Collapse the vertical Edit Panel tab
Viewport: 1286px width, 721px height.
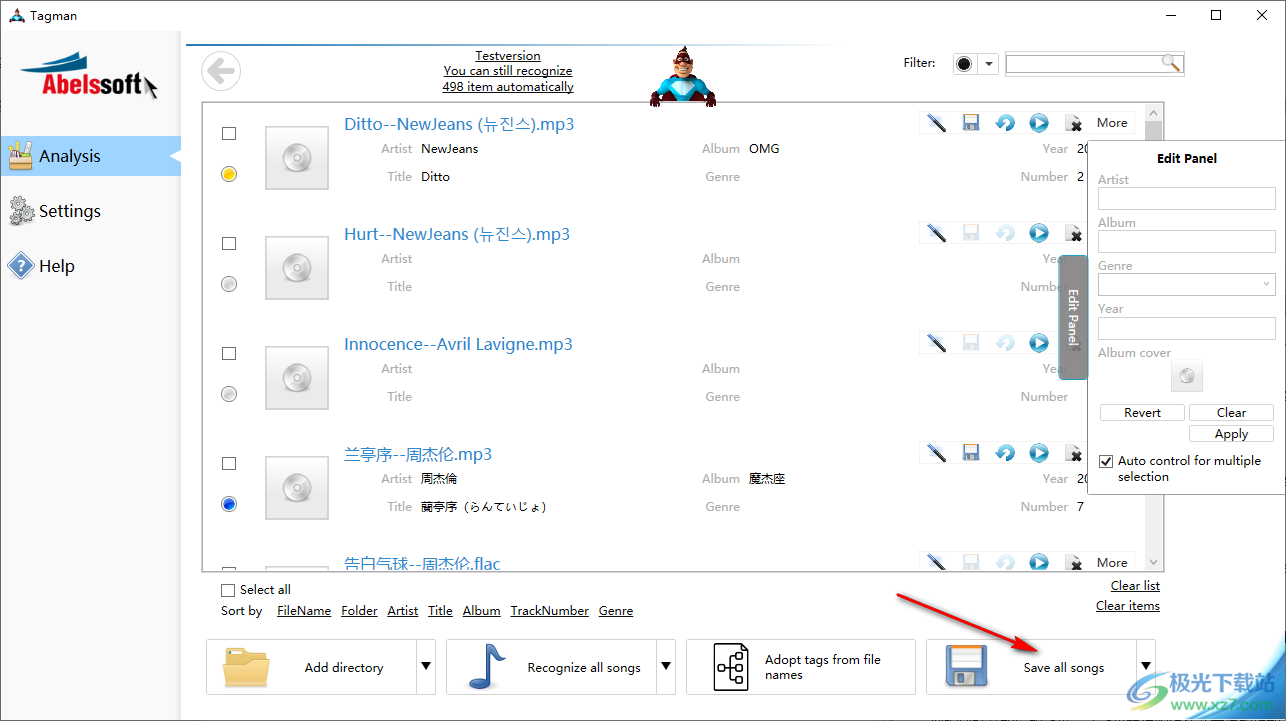pos(1073,317)
